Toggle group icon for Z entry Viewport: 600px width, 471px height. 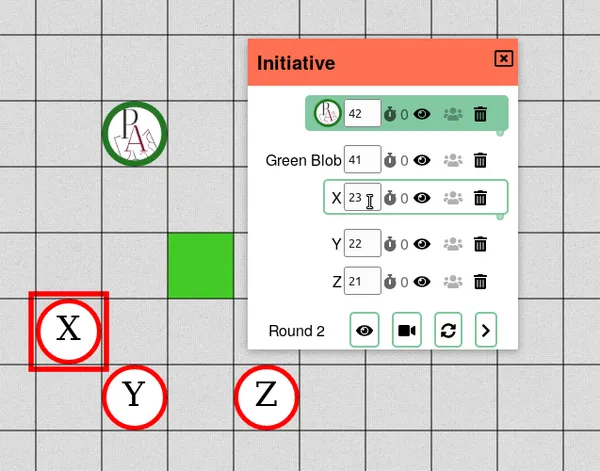(x=453, y=282)
